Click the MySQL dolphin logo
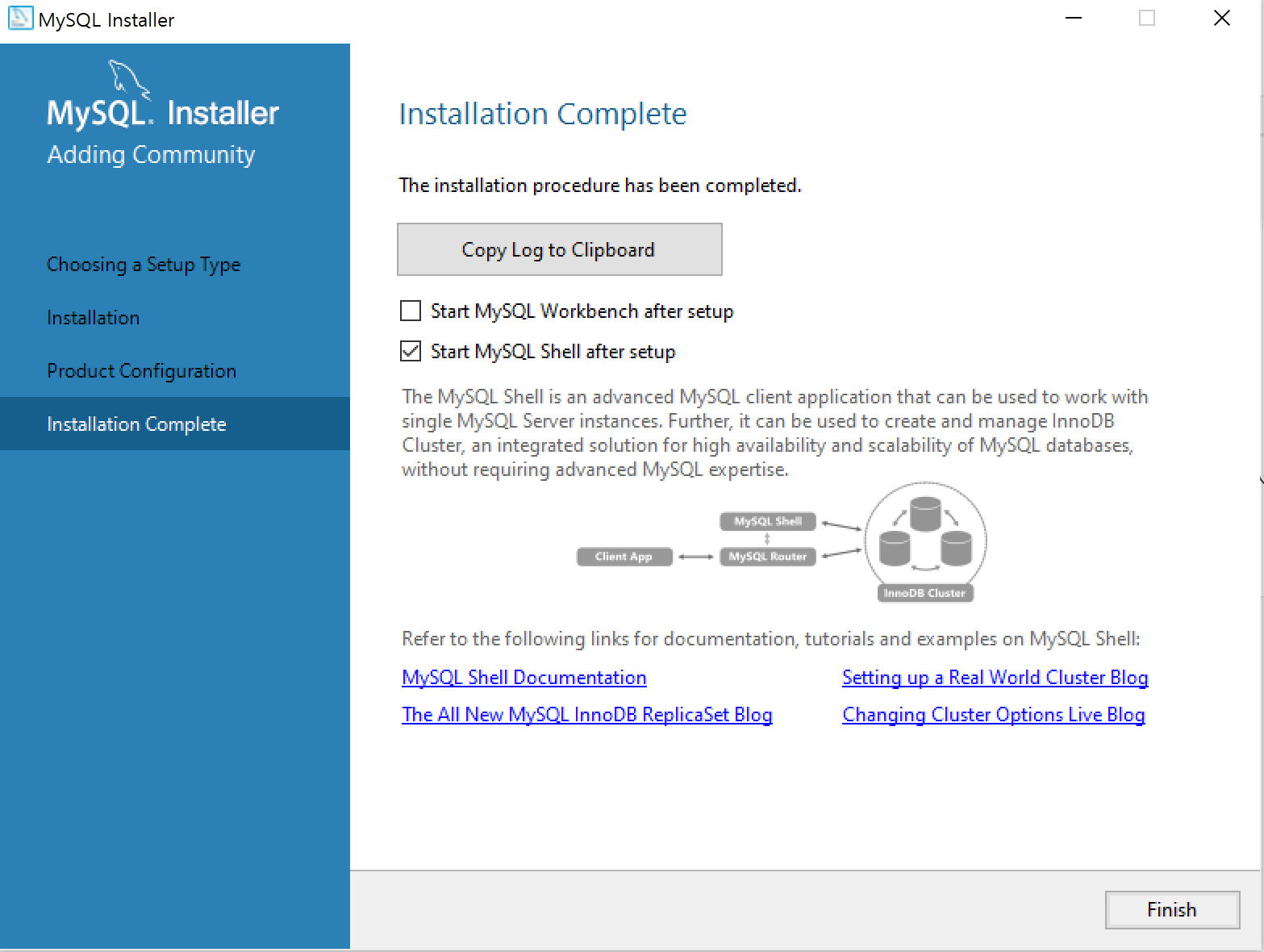 (x=129, y=79)
